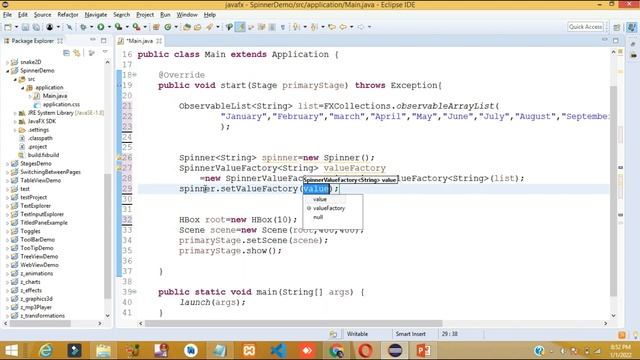Screen dimensions: 640x360
Task: Select application.css in Package Explorer
Action: [x=61, y=104]
